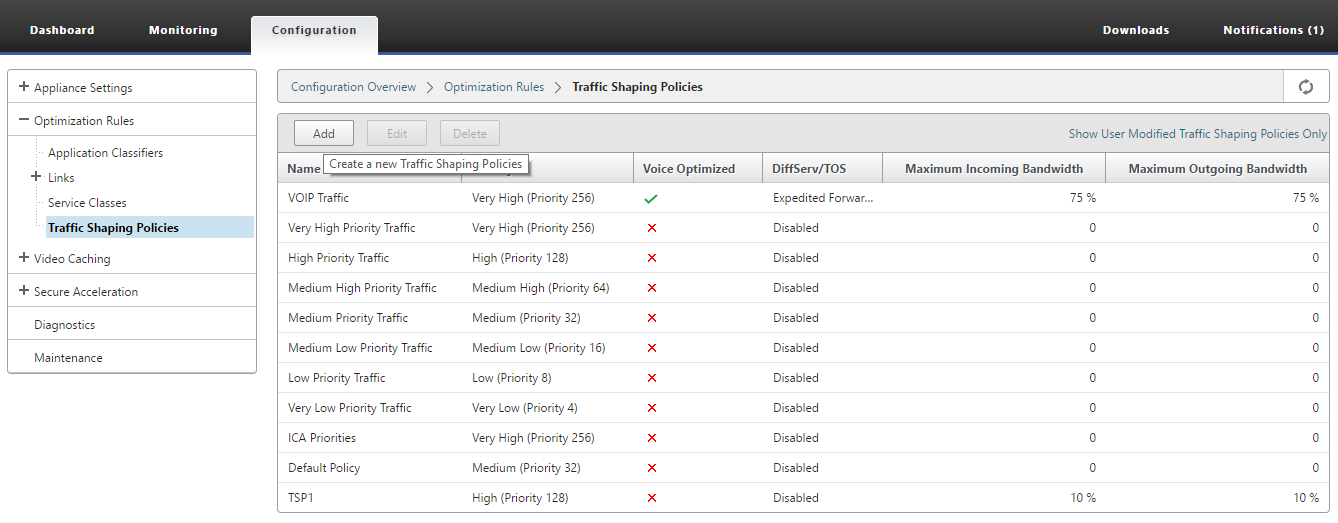
Task: Select the VOIP Traffic row name
Action: 318,198
